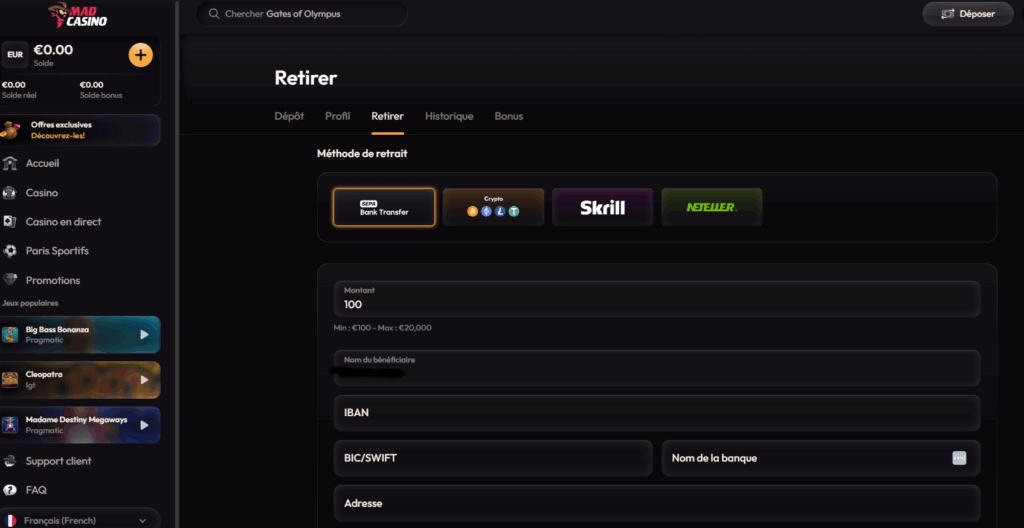Choose Crypto as withdrawal method

point(494,207)
